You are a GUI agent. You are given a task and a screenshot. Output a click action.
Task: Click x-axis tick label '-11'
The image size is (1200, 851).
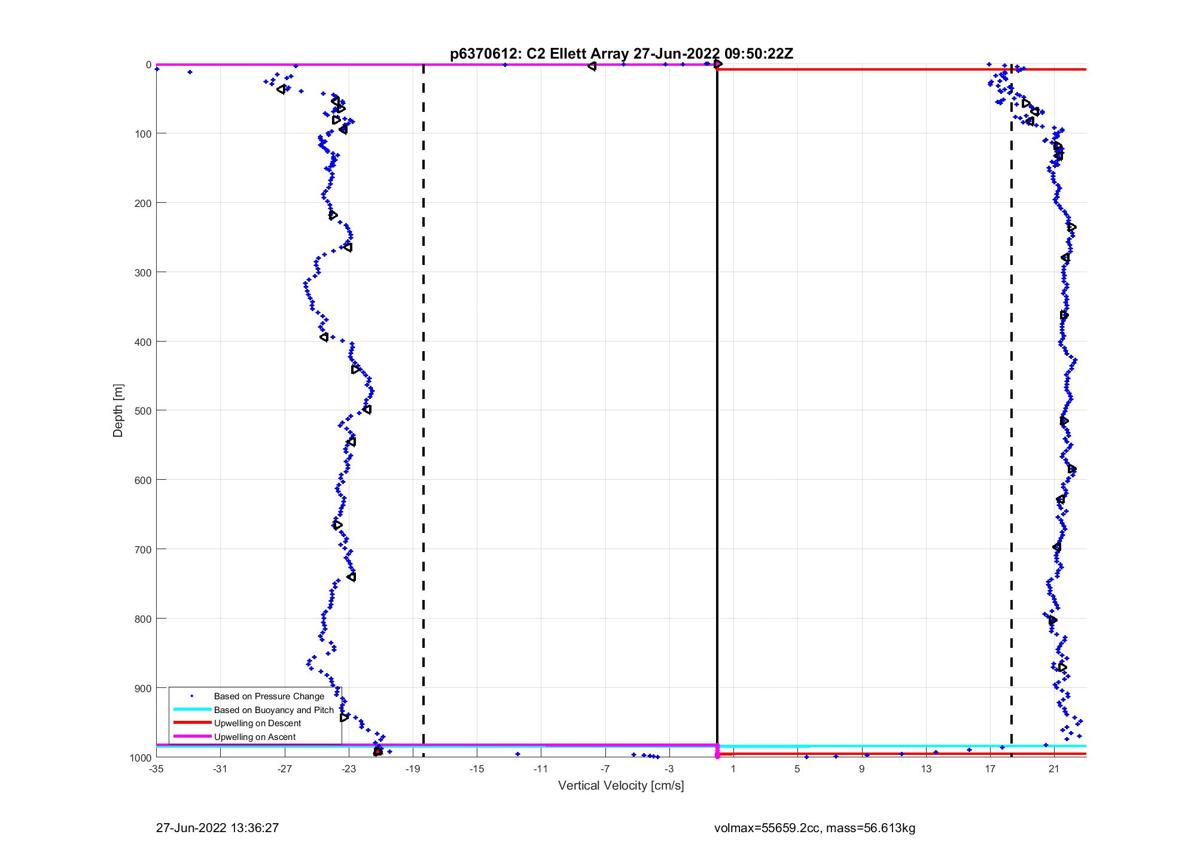click(540, 769)
